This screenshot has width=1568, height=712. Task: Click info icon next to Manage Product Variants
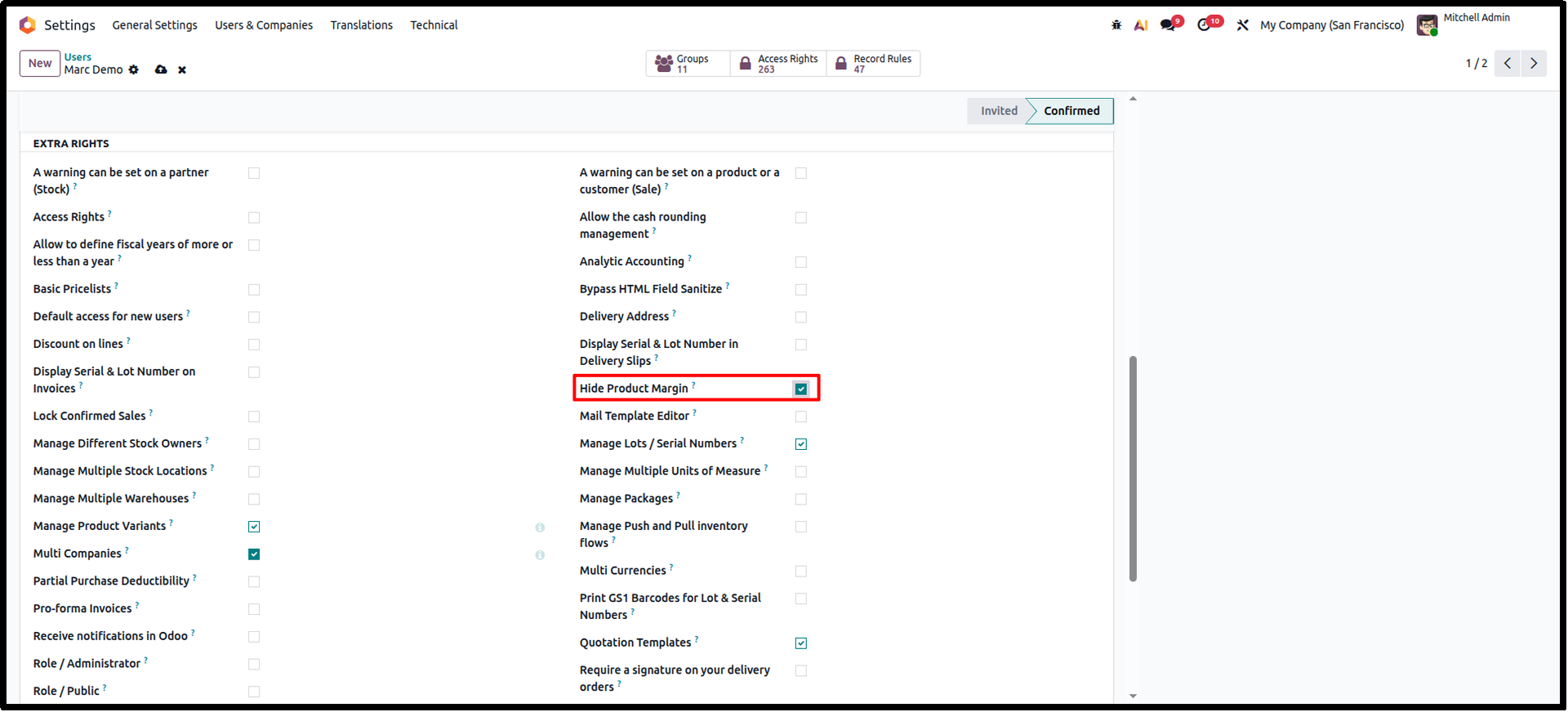(540, 527)
